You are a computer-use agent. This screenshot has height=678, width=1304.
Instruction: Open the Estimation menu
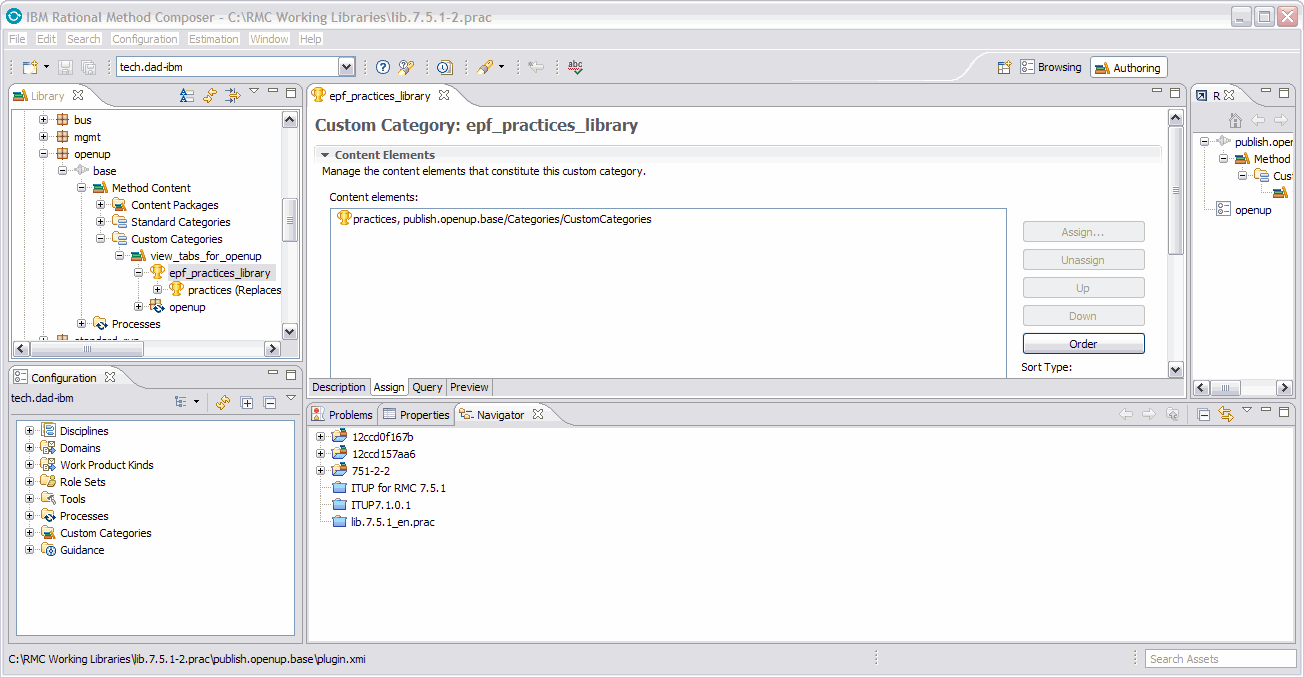214,39
